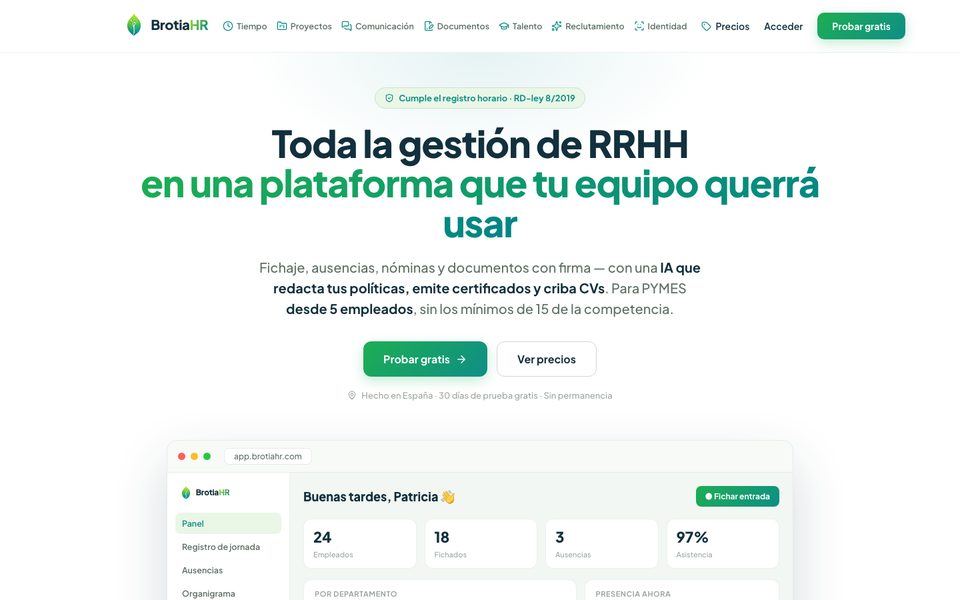Click the location pin icon near Hecho en España
Image resolution: width=960 pixels, height=600 pixels.
click(352, 396)
